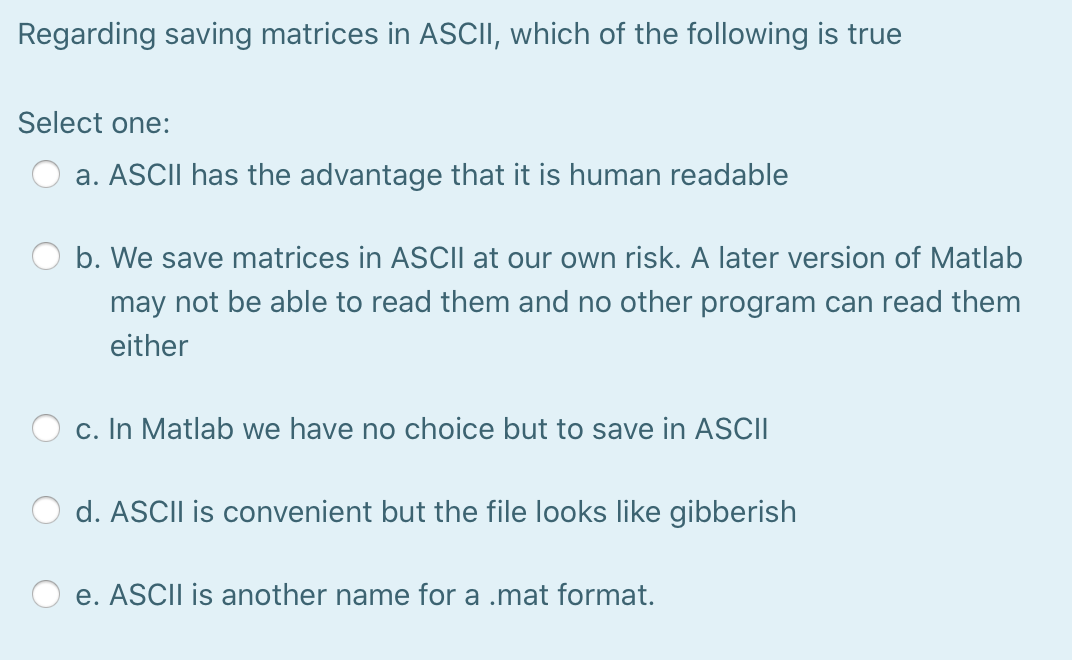Click the word 'gibberish' in option d
This screenshot has width=1072, height=660.
tap(733, 512)
